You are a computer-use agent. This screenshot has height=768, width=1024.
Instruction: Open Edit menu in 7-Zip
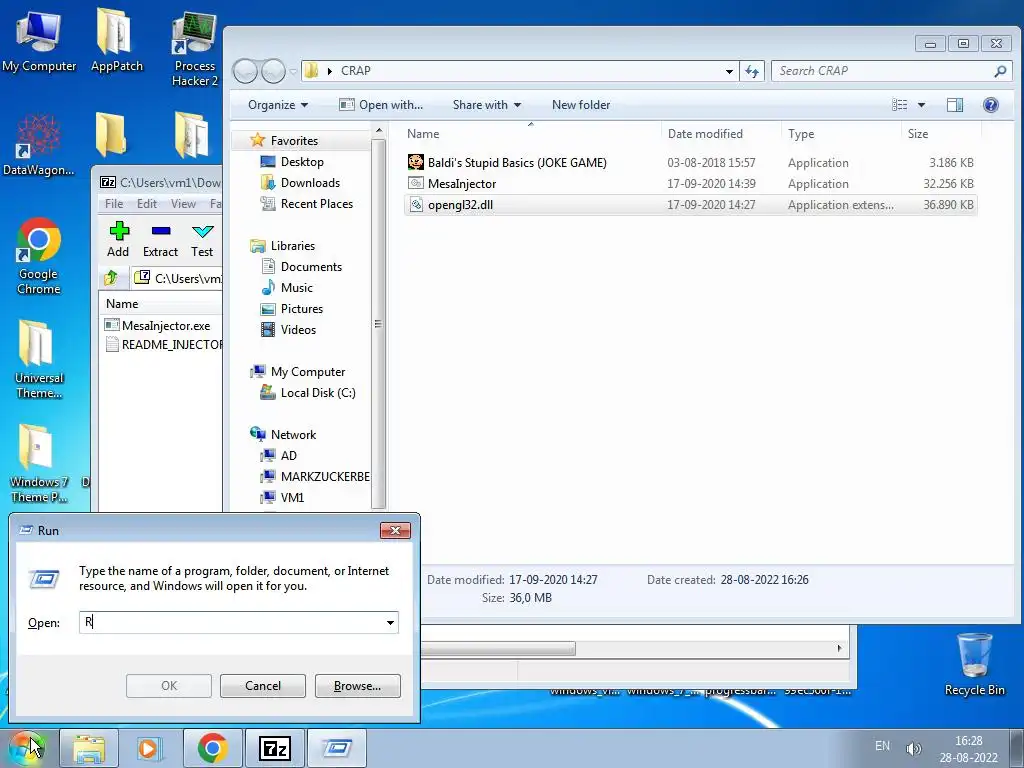tap(146, 204)
